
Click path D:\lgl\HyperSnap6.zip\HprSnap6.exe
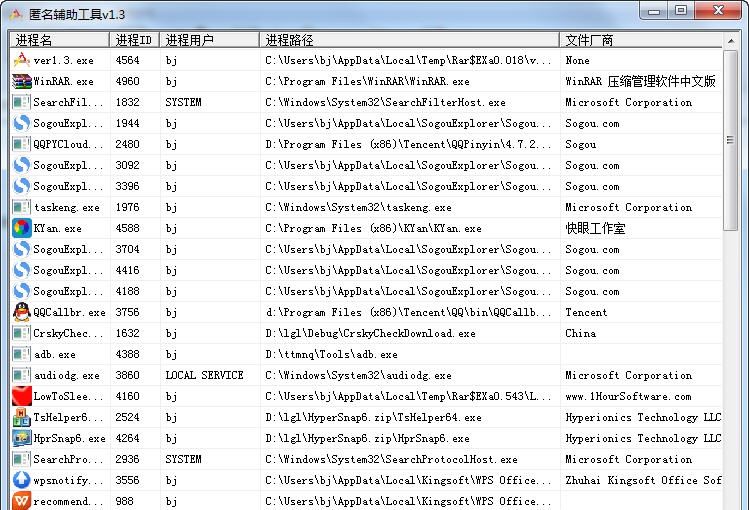[367, 438]
